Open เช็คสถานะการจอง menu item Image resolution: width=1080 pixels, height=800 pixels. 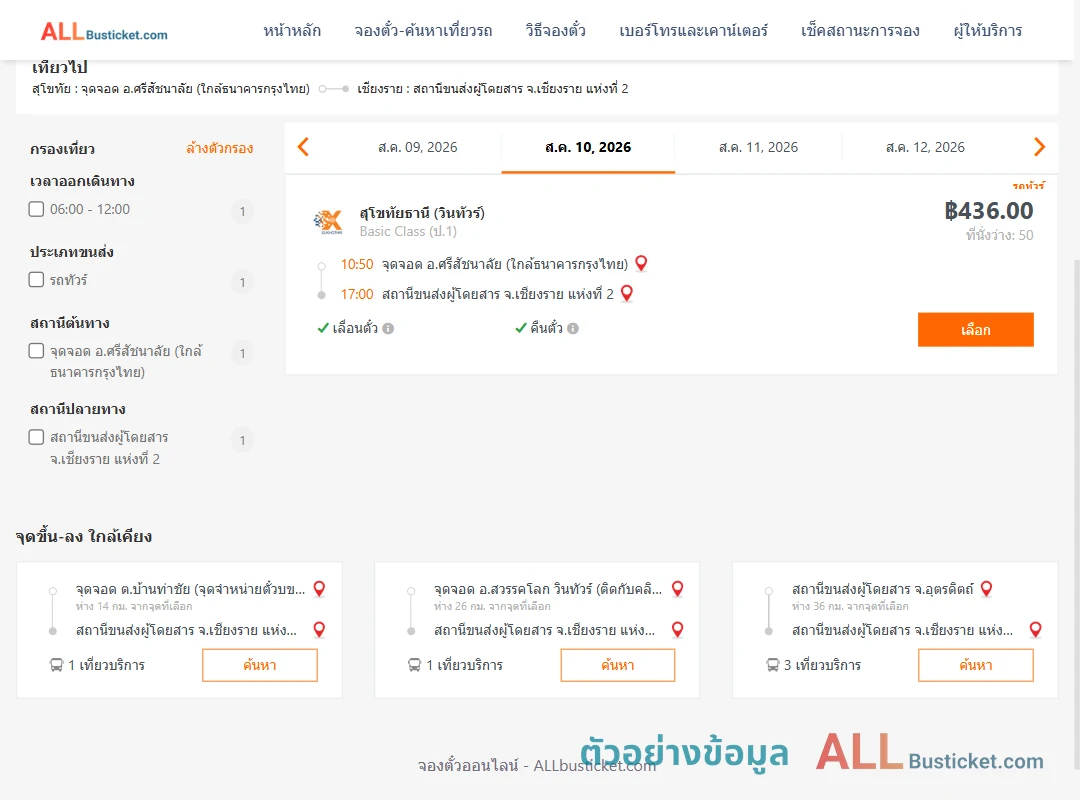pos(860,30)
